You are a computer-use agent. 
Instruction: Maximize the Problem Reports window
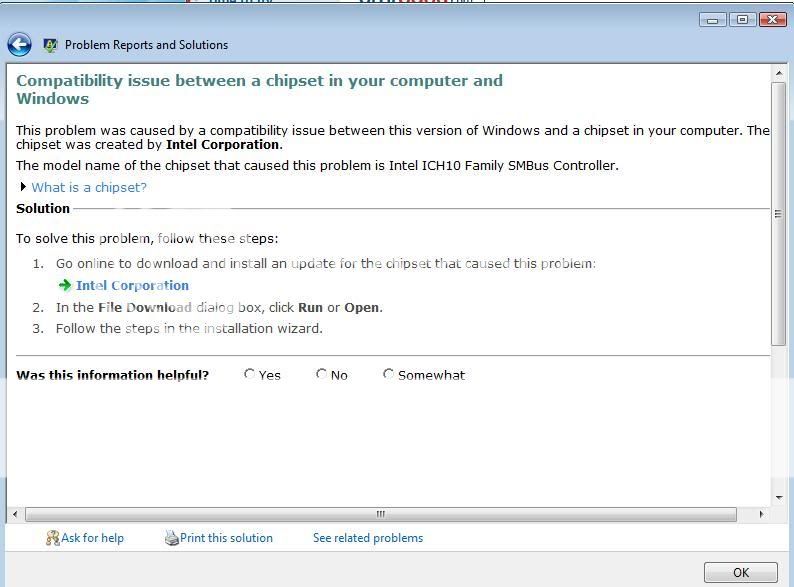tap(742, 19)
